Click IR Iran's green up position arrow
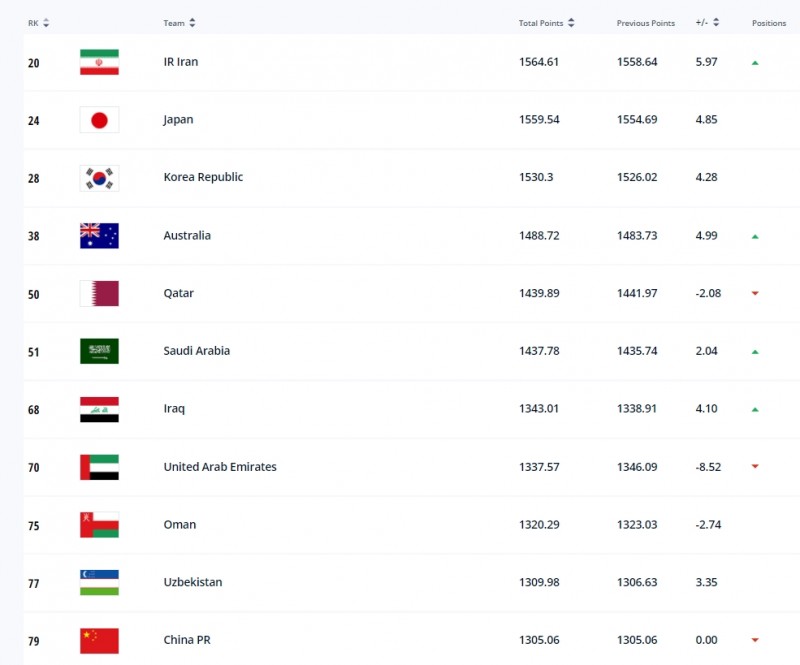The image size is (800, 665). 755,62
